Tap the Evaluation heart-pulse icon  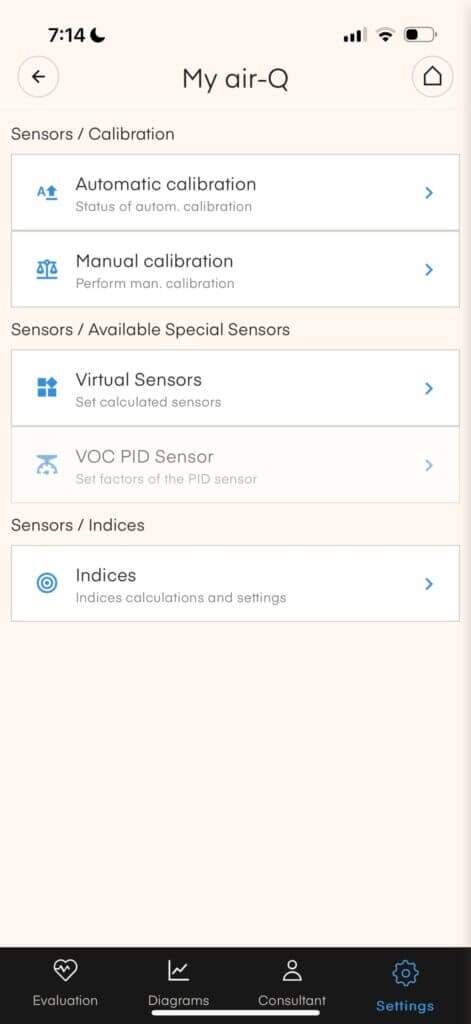coord(65,971)
